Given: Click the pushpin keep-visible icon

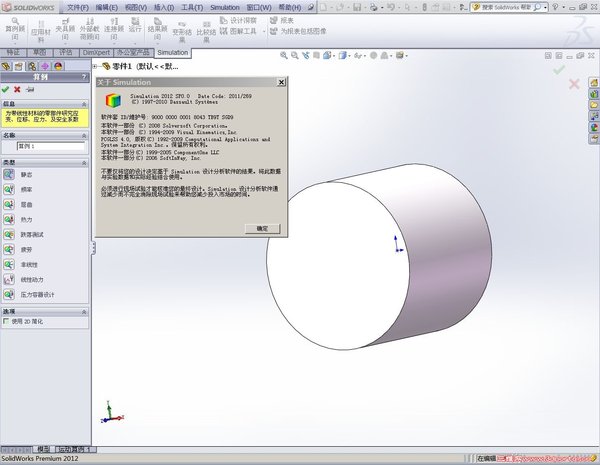Looking at the screenshot, I should pyautogui.click(x=30, y=89).
